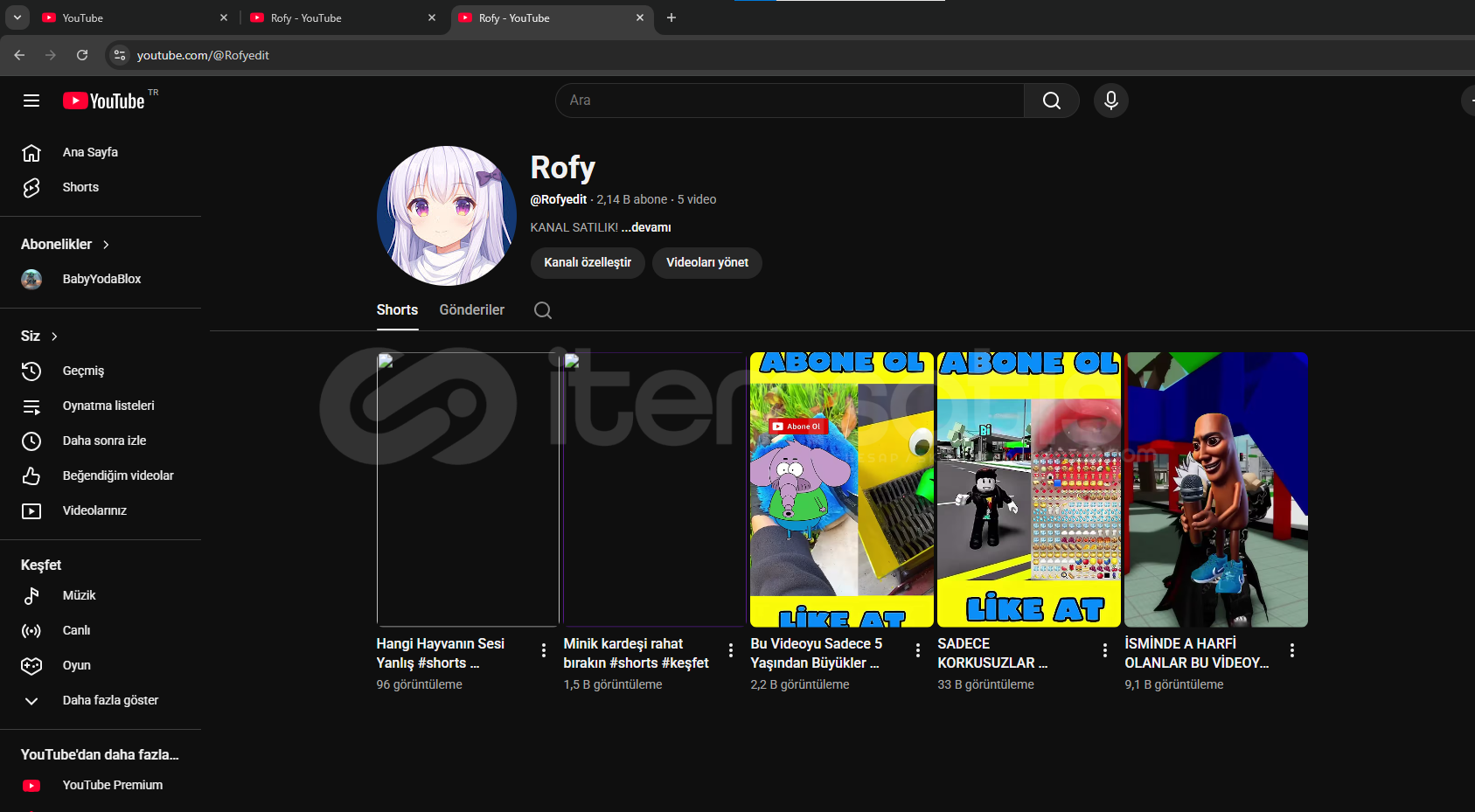Open Beğendiğim videolar liked list
The width and height of the screenshot is (1475, 812).
[118, 475]
